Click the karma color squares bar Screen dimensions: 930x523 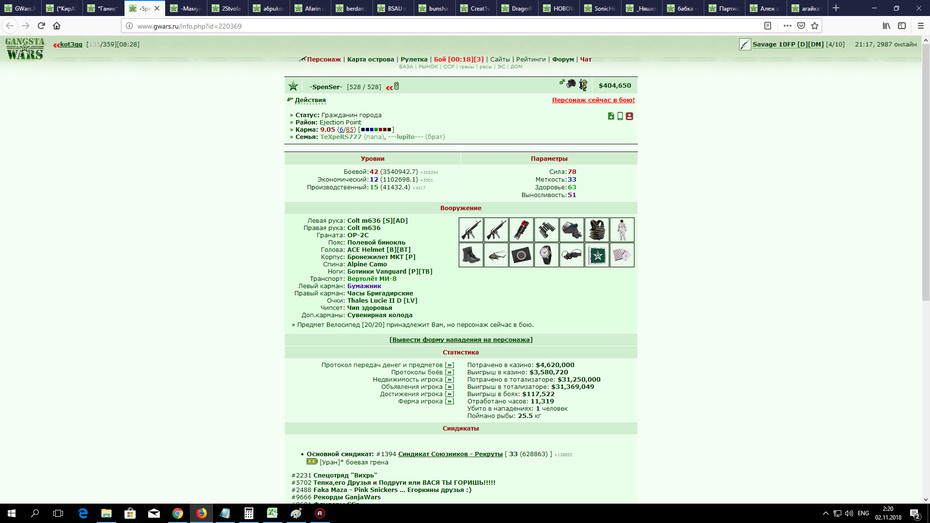tap(376, 130)
